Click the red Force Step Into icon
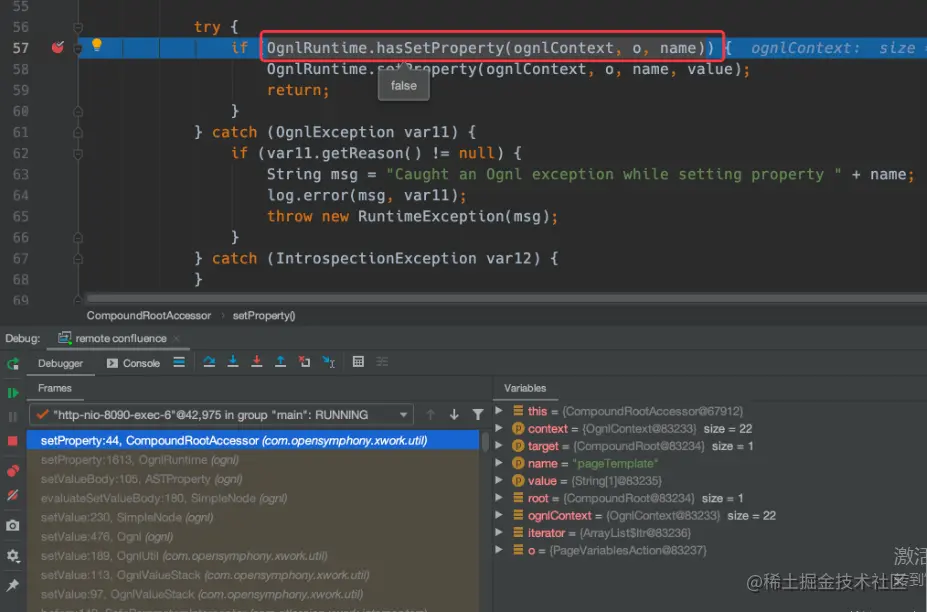This screenshot has width=927, height=612. [257, 362]
